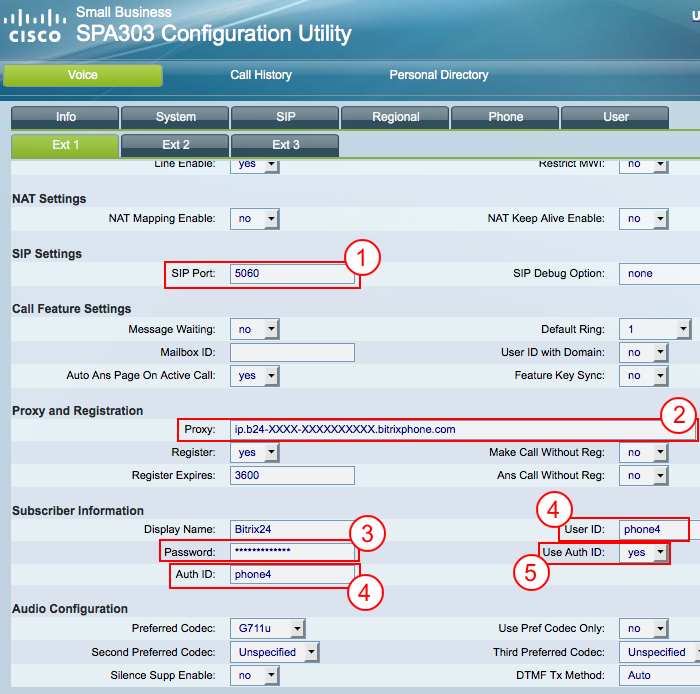Viewport: 700px width, 694px height.
Task: Switch to the Regional tab
Action: coord(396,117)
